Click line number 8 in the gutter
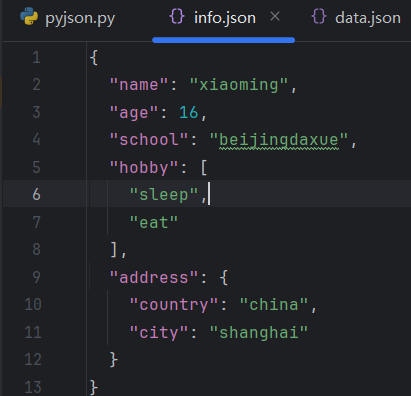 click(x=36, y=249)
